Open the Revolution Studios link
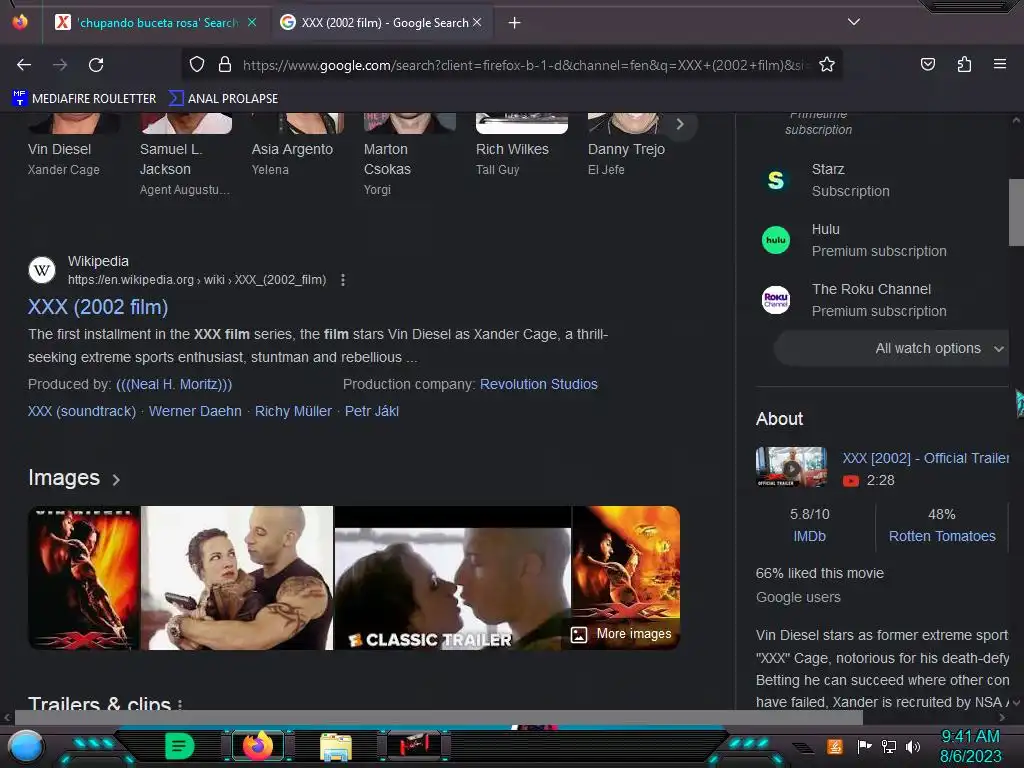Screen dimensions: 1024x768 539,384
